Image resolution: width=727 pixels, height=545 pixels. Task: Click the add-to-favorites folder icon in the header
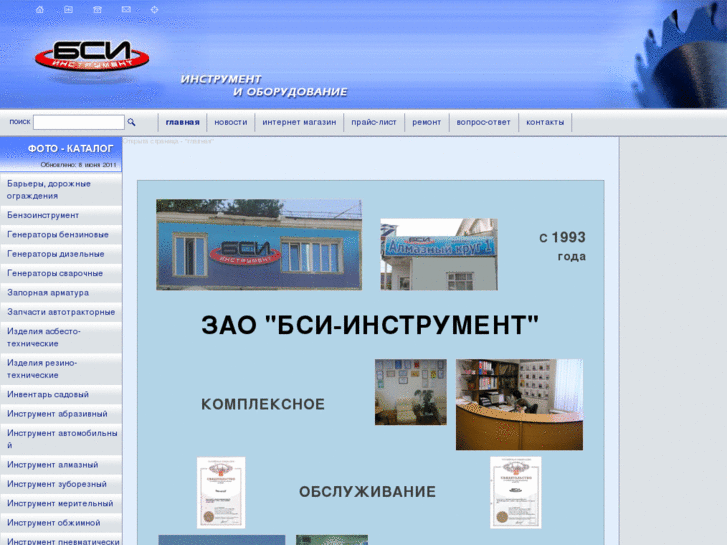68,9
